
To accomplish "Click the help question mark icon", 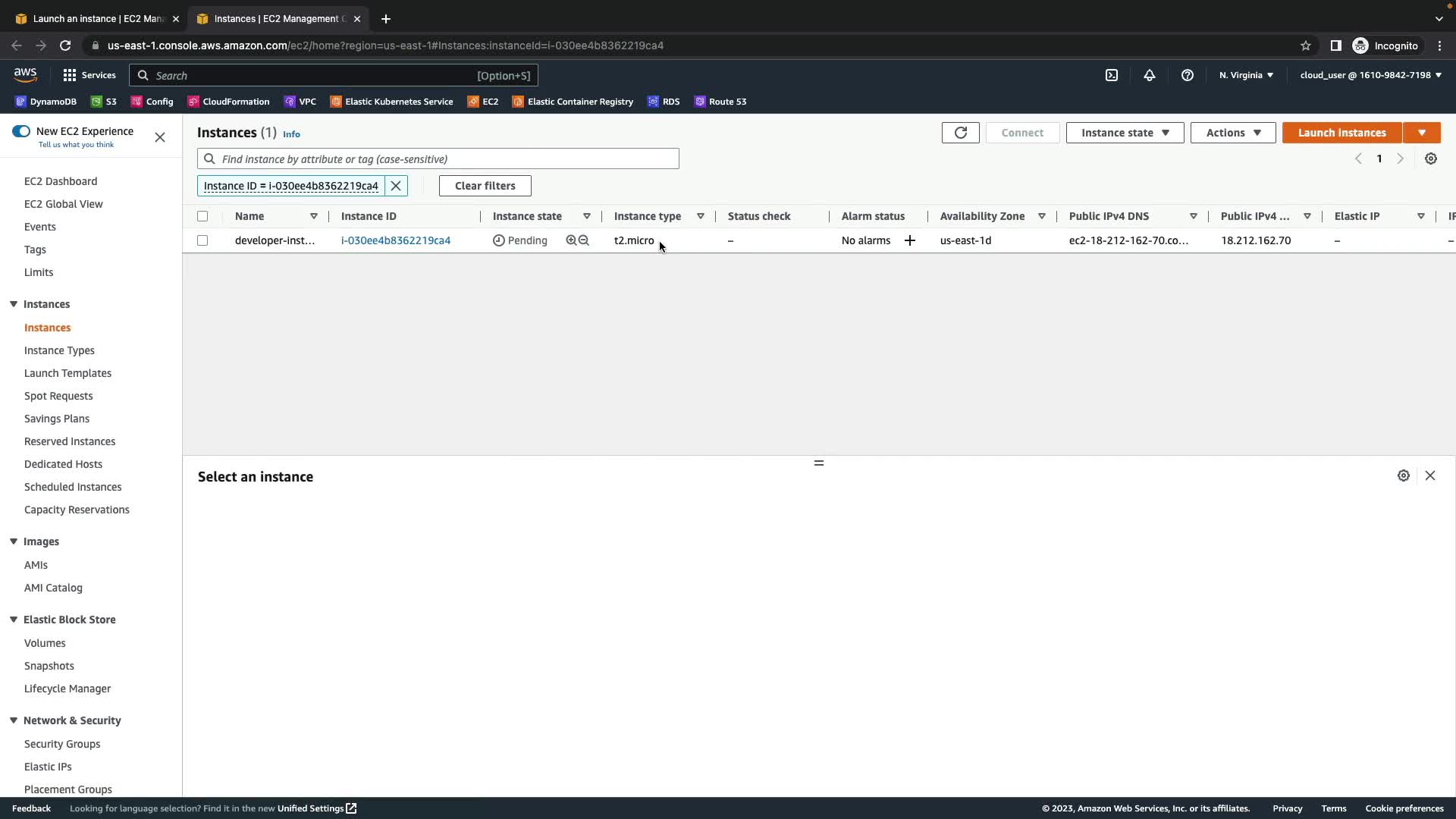I will (x=1187, y=75).
